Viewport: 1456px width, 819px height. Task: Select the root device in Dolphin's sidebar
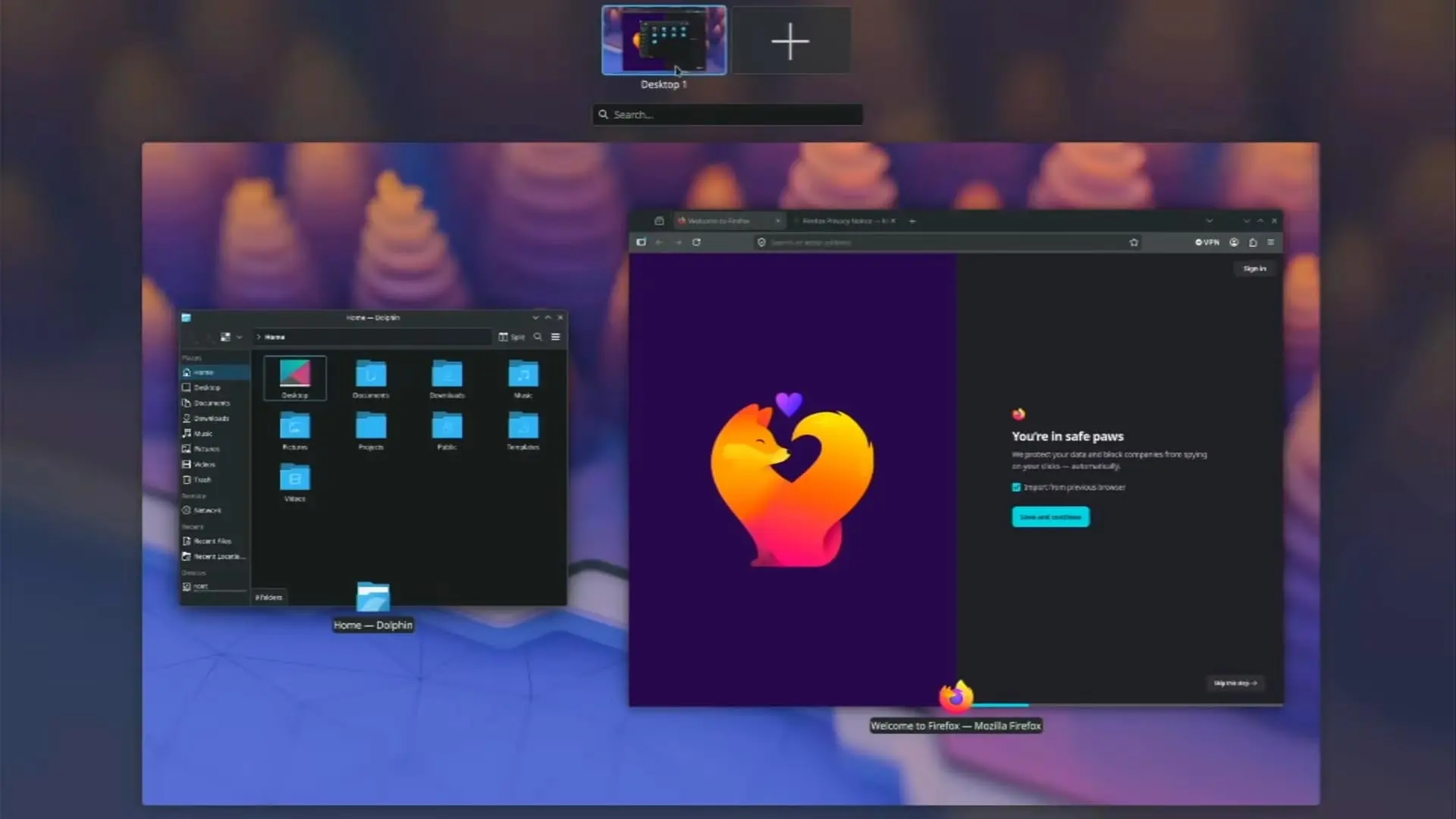(x=215, y=586)
